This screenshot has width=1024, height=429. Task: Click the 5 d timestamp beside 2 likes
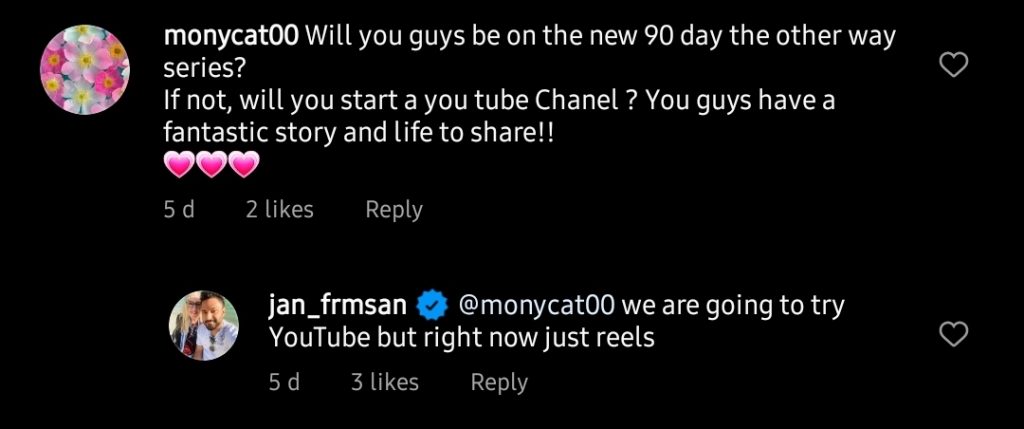pyautogui.click(x=179, y=209)
